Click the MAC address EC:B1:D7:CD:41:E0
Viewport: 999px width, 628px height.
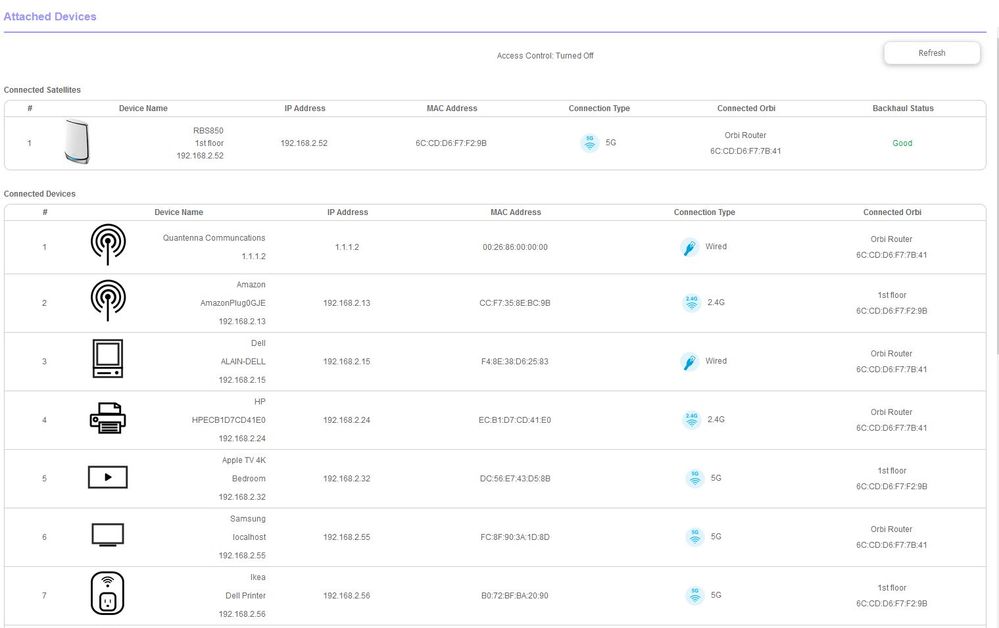tap(515, 420)
